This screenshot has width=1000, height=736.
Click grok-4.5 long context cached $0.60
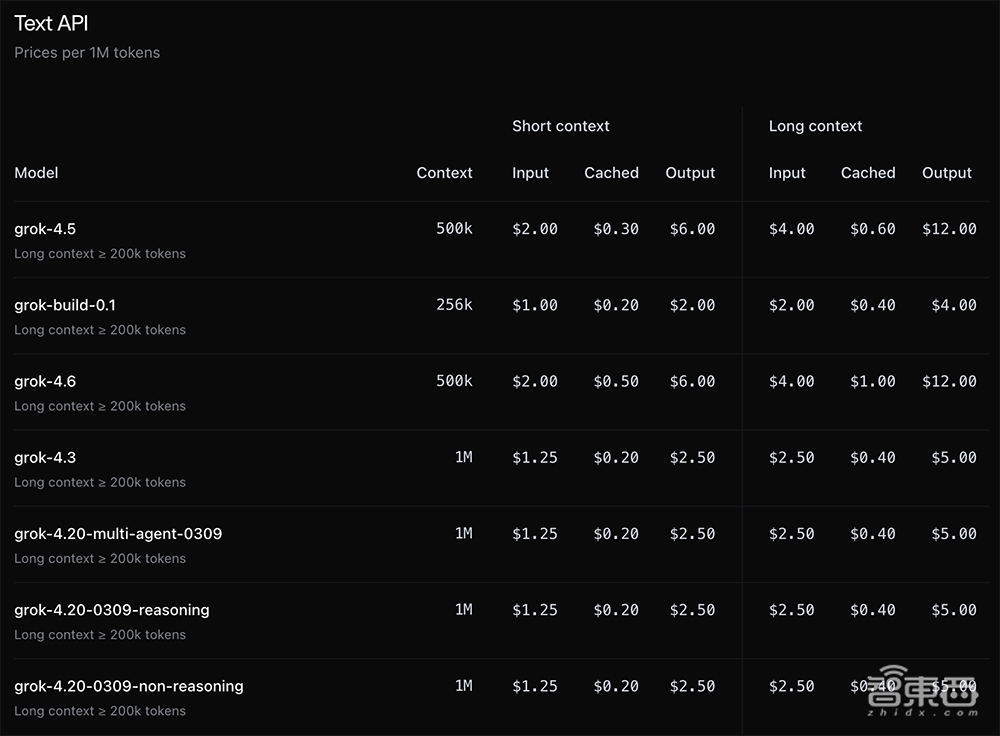(872, 229)
